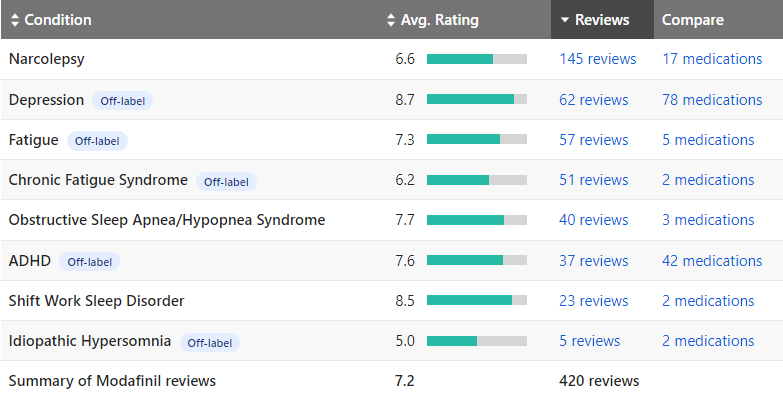Viewport: 783px width, 419px height.
Task: View the 57 reviews for Fatigue
Action: (593, 140)
